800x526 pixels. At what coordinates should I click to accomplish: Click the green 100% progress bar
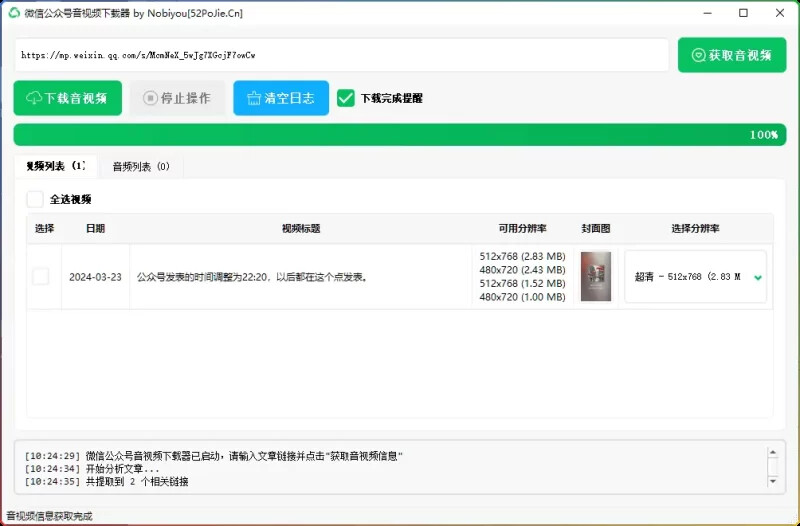(x=400, y=135)
